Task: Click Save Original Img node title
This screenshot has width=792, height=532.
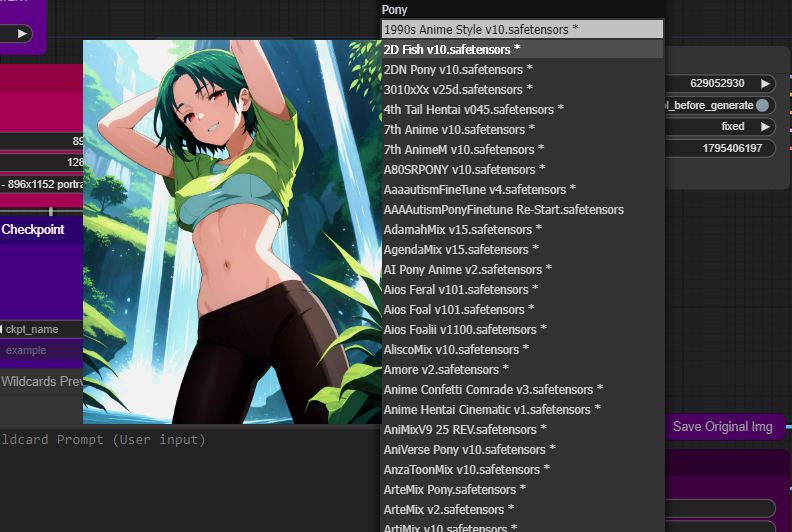Action: click(x=722, y=426)
